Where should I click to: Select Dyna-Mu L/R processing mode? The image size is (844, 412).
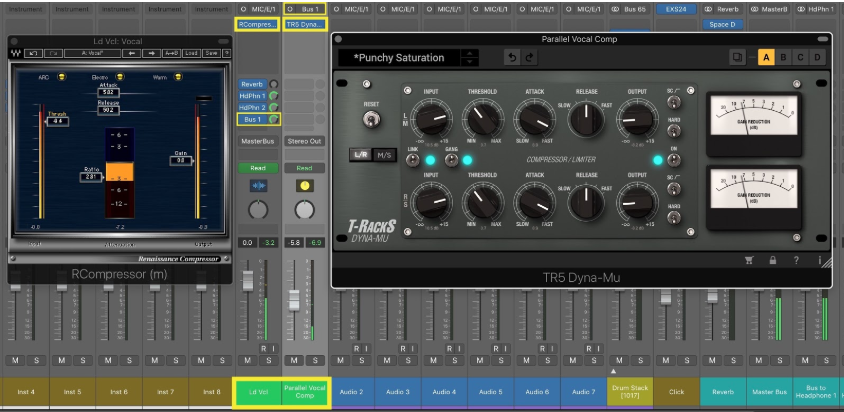tap(360, 155)
